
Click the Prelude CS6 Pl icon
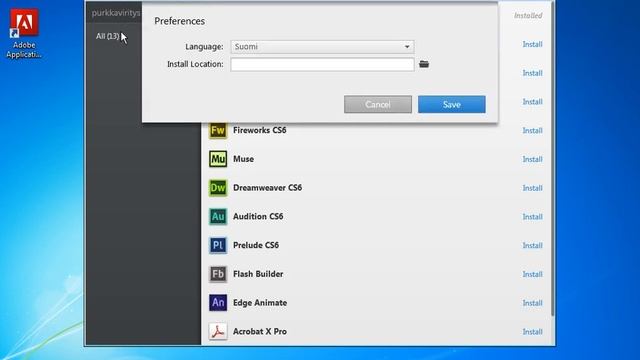[x=218, y=245]
